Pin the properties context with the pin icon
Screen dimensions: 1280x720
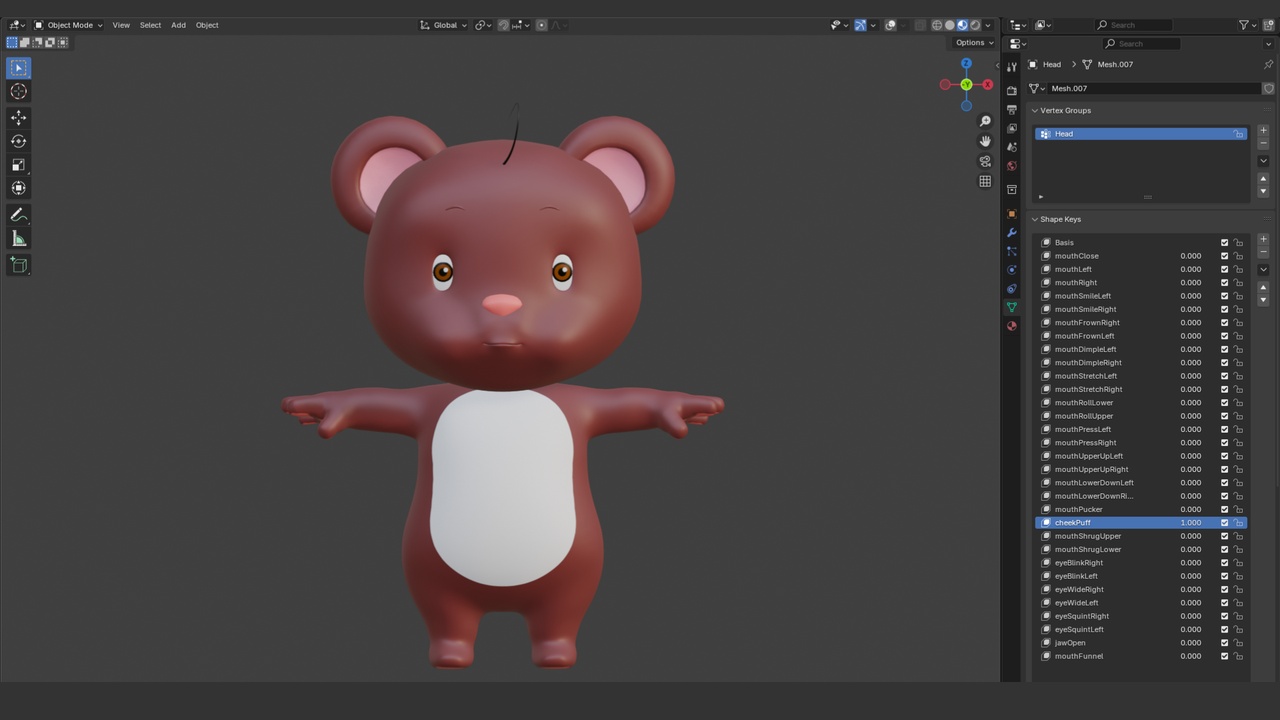point(1268,64)
